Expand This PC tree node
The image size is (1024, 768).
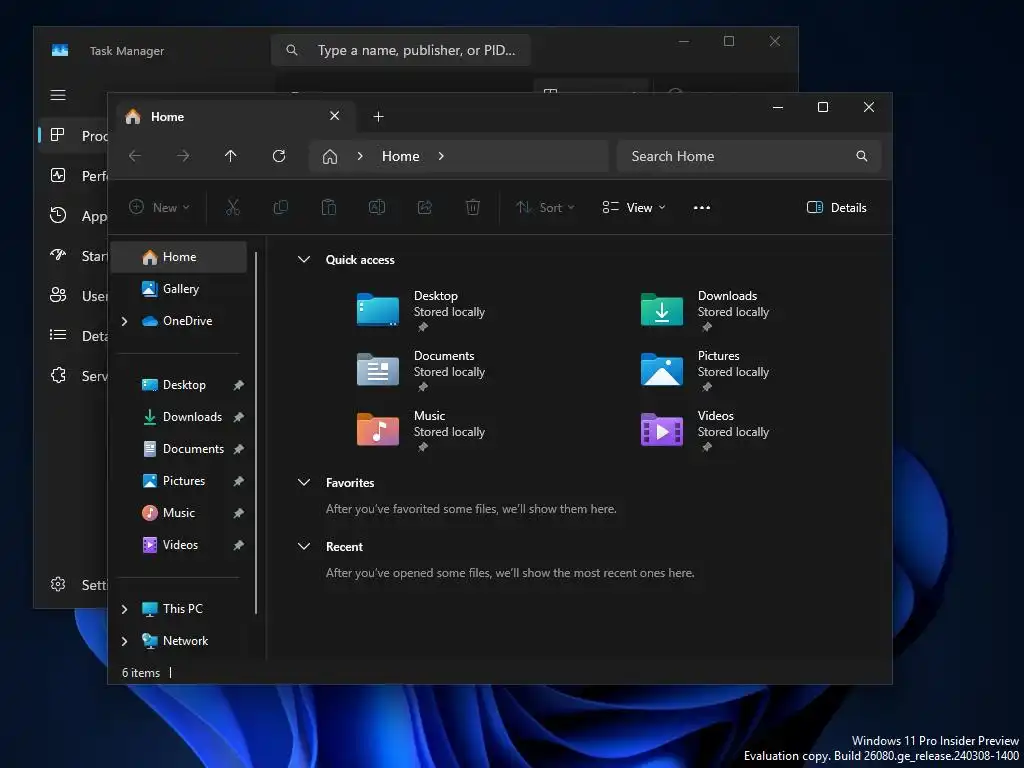click(124, 609)
